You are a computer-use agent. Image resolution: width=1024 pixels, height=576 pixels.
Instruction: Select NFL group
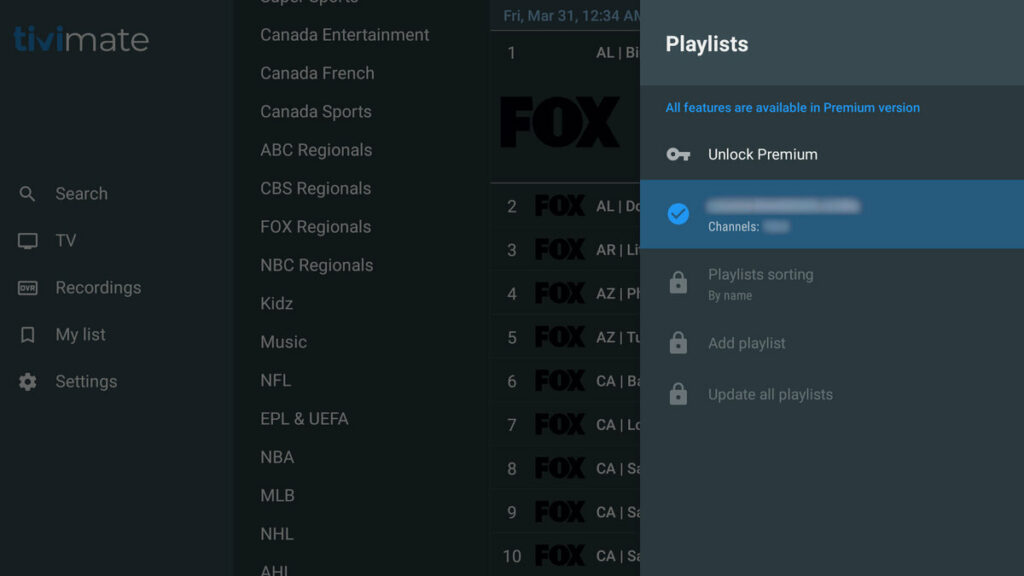tap(276, 381)
